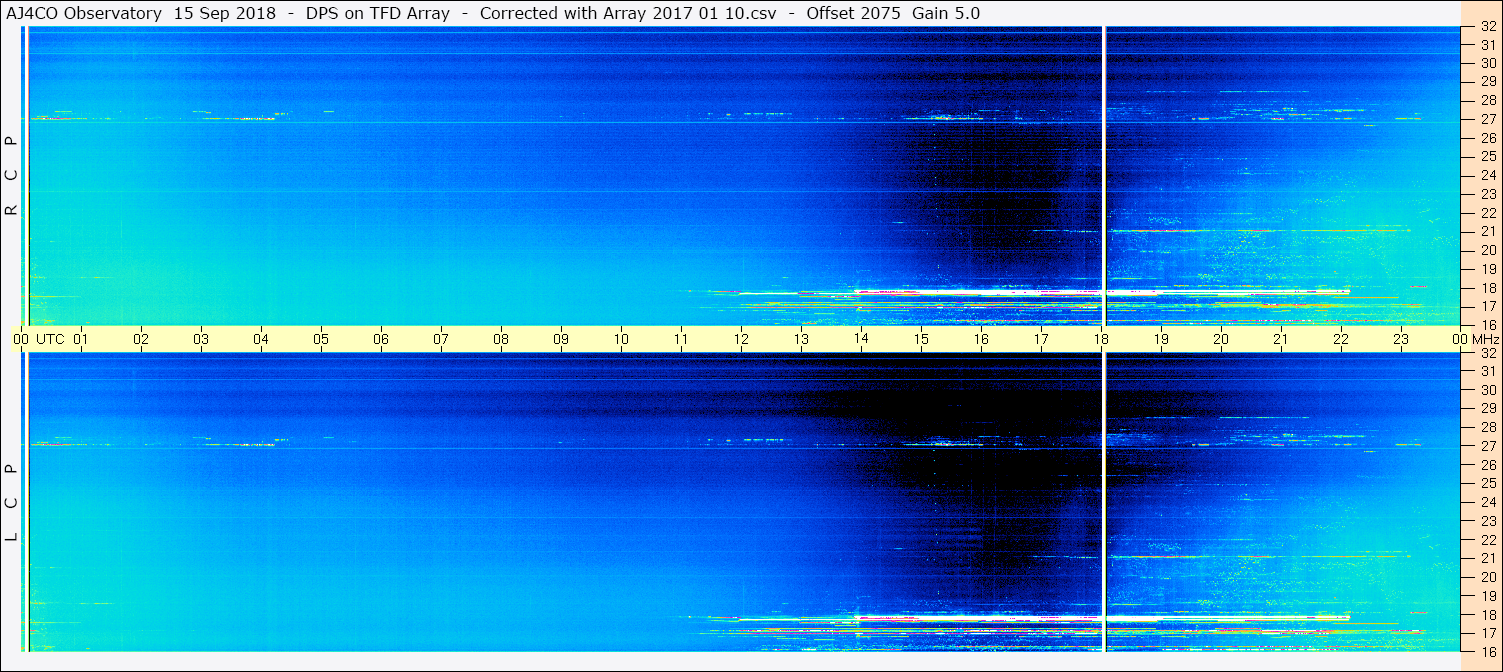Click the 'DPS on TFD Array' text
The width and height of the screenshot is (1503, 672).
pyautogui.click(x=378, y=13)
